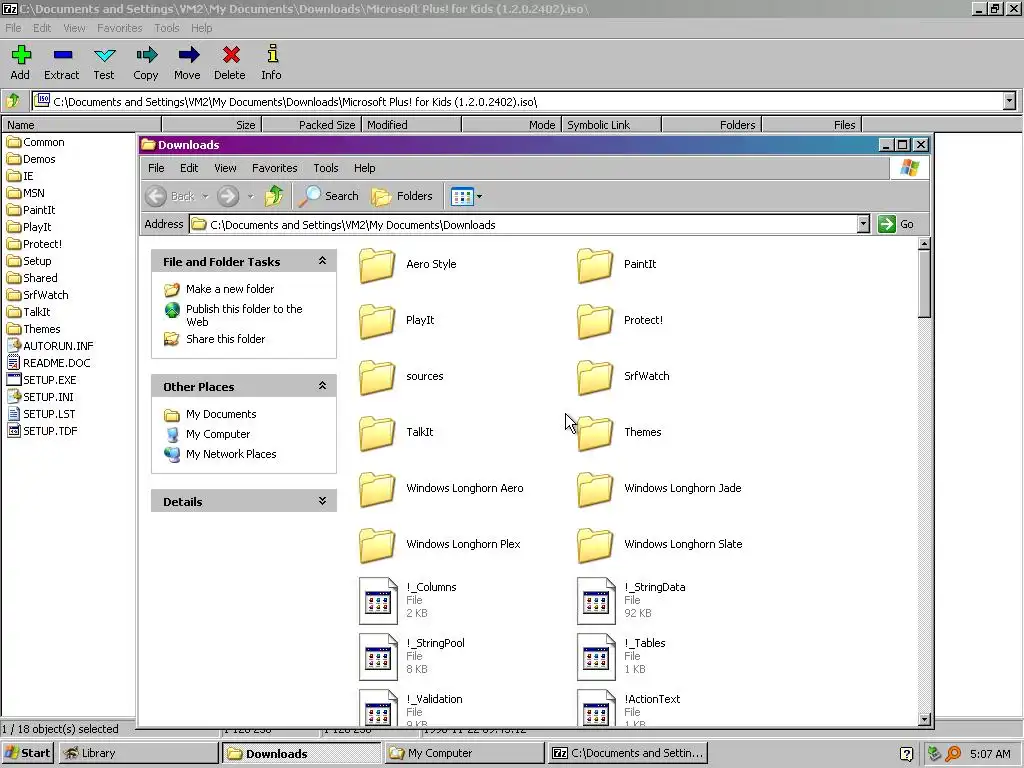Screen dimensions: 1024x768
Task: Open Search in Downloads window toolbar
Action: coord(329,196)
